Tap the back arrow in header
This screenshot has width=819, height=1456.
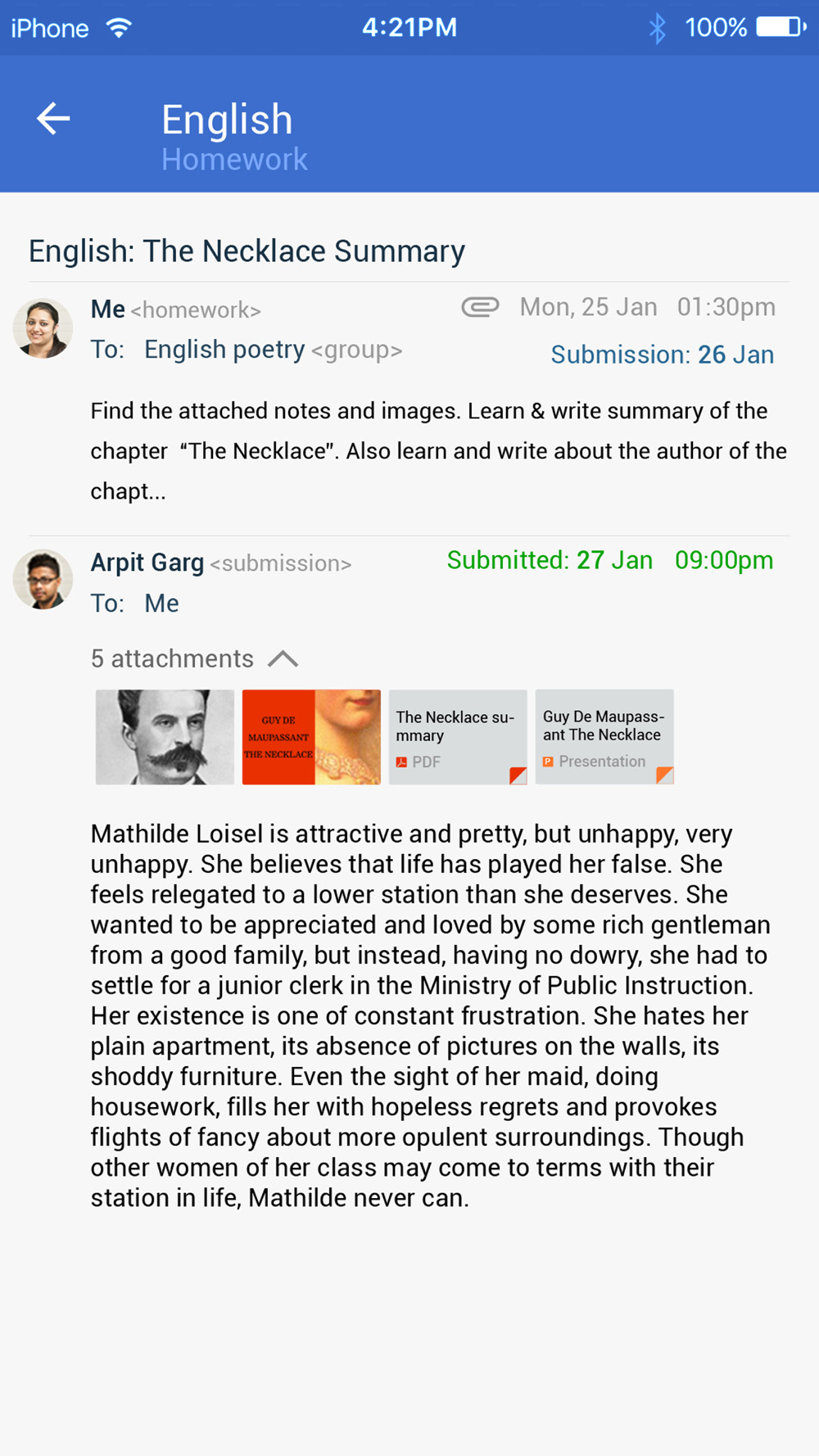point(54,120)
